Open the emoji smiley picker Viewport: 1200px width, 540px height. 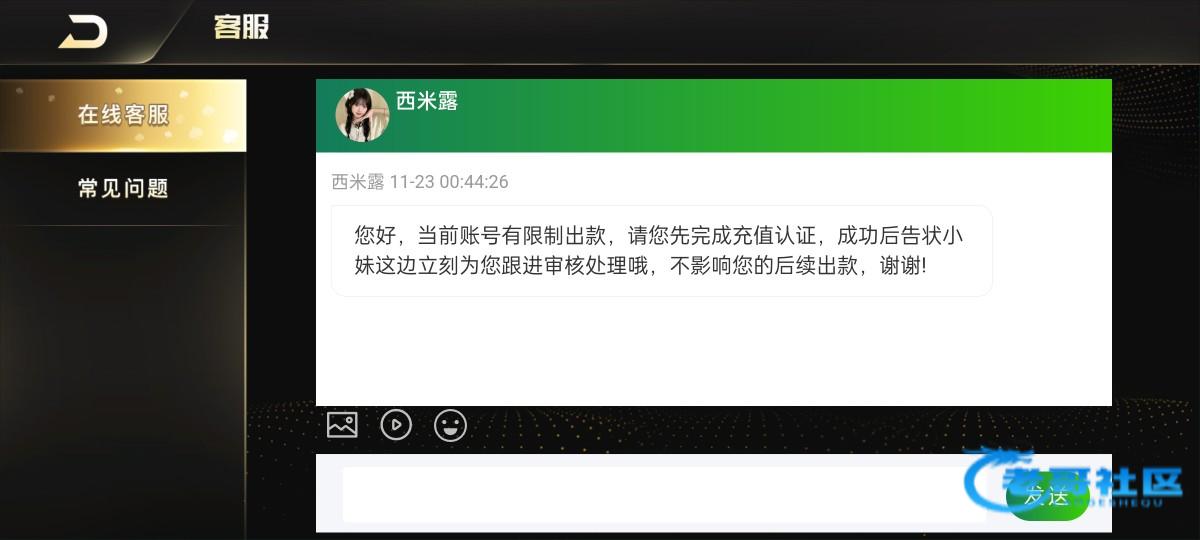450,425
